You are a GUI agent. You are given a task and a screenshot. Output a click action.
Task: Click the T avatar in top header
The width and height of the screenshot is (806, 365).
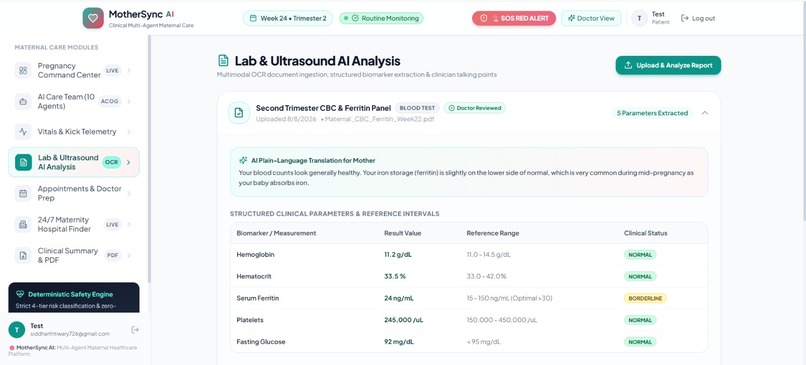click(x=639, y=18)
